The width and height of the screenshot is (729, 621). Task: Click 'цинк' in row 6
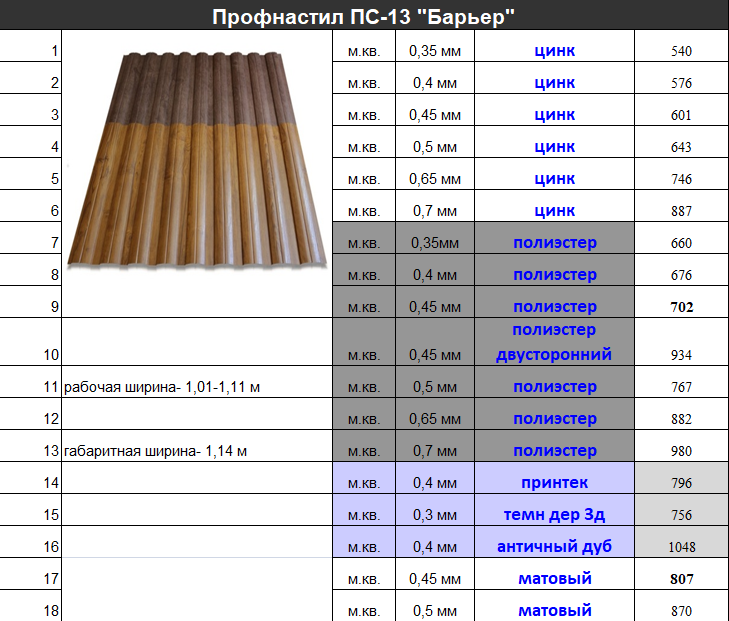[555, 211]
